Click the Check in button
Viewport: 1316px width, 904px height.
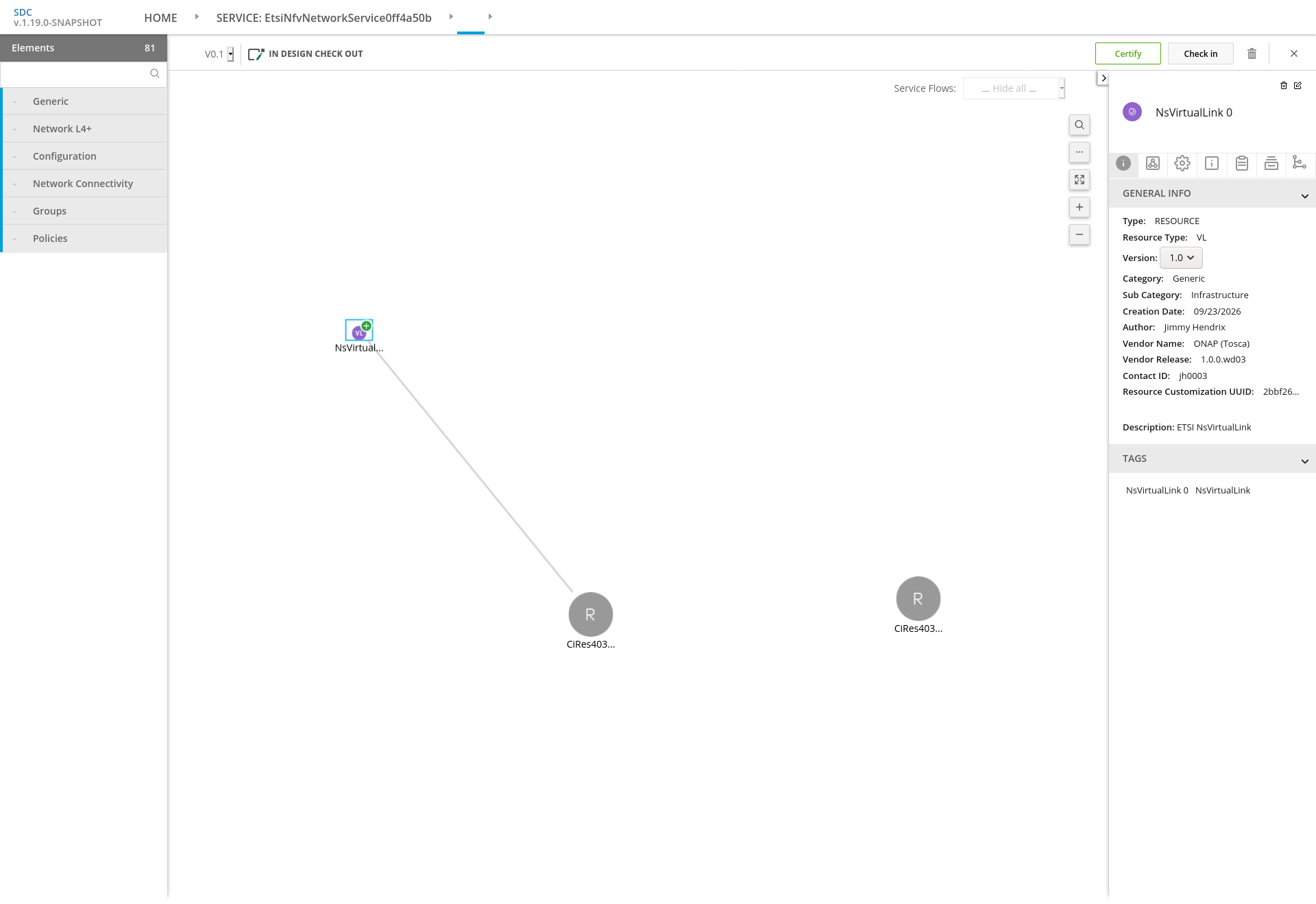tap(1200, 53)
